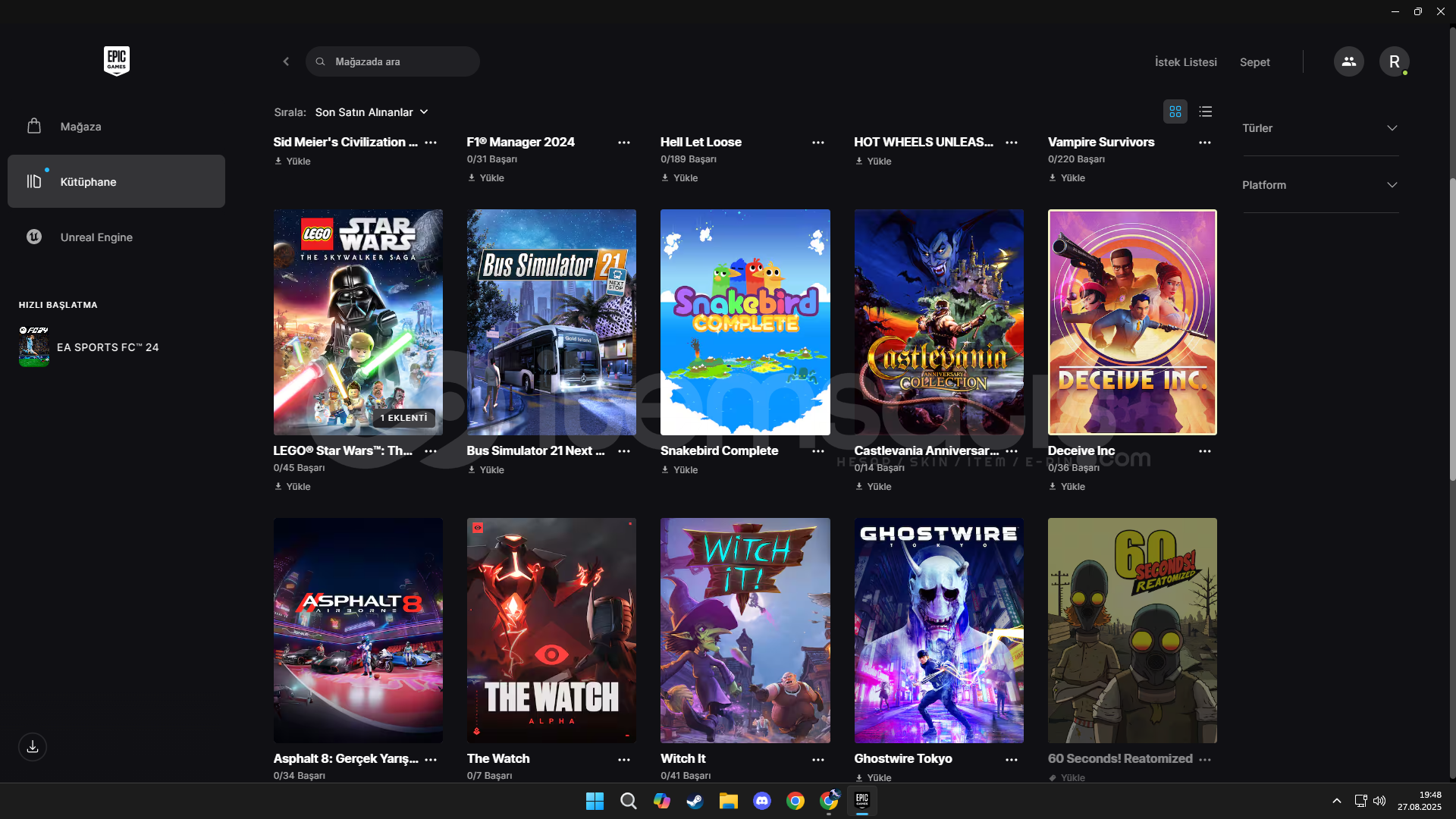Open Steam from the taskbar
1456x819 pixels.
click(695, 801)
